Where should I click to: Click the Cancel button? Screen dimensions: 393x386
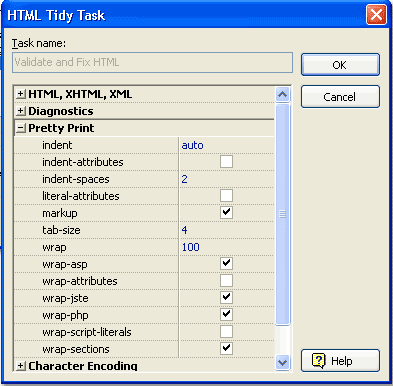click(x=340, y=97)
